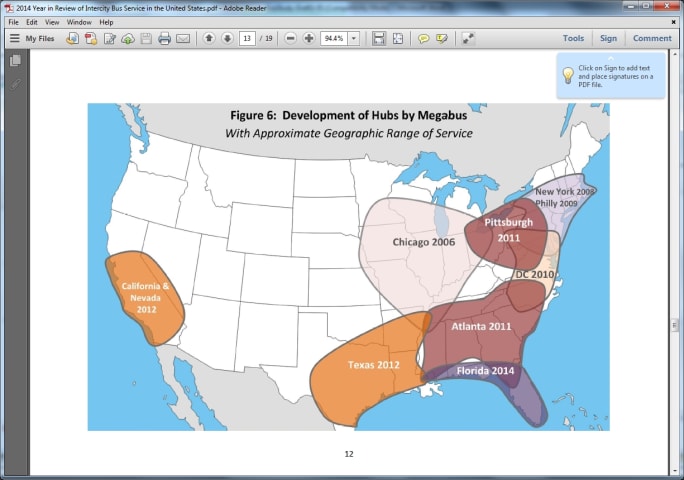Show page thumbnails in the left sidebar
684x480 pixels.
15,61
